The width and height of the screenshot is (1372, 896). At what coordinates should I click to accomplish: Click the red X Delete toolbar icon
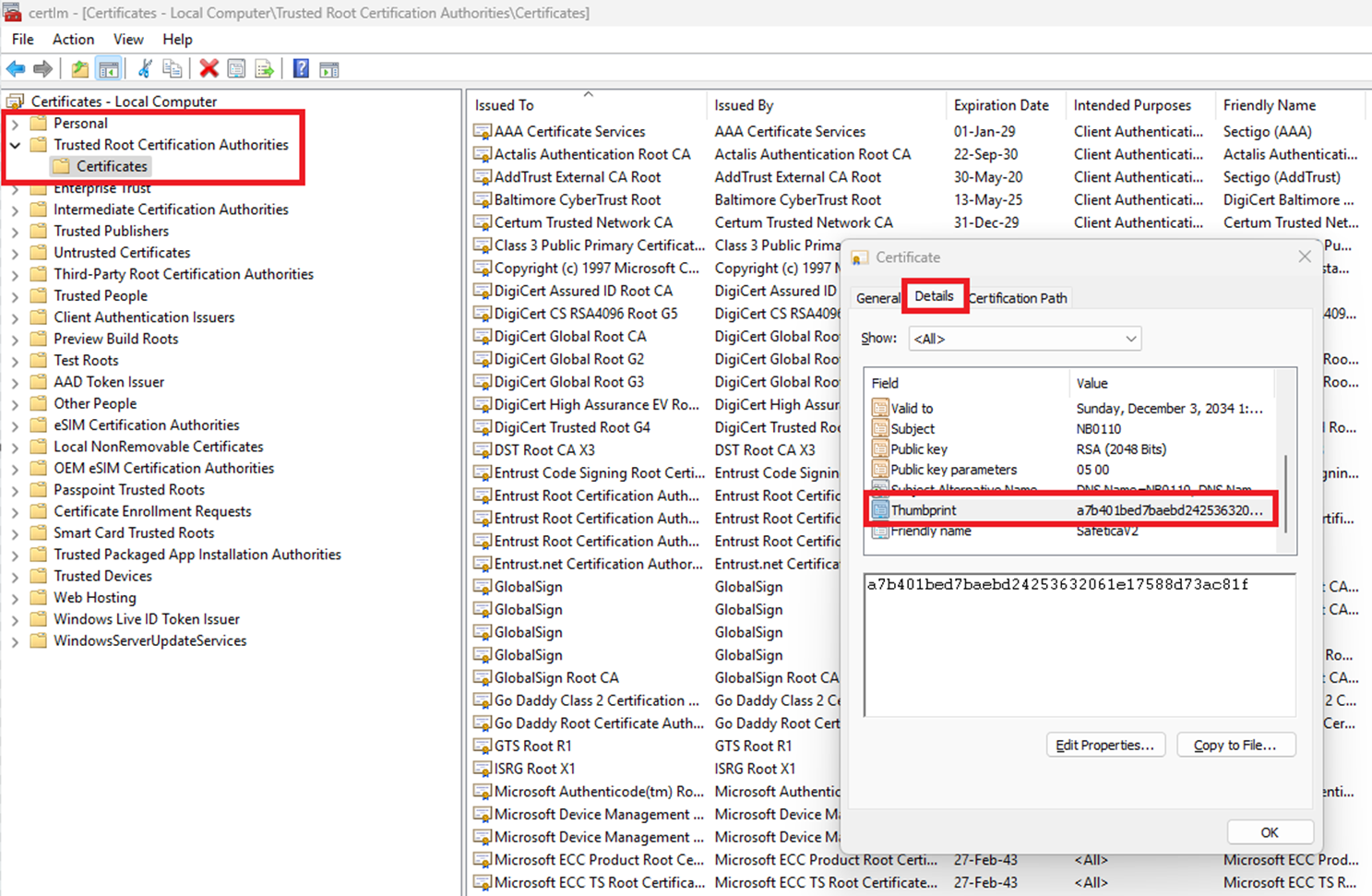(209, 68)
